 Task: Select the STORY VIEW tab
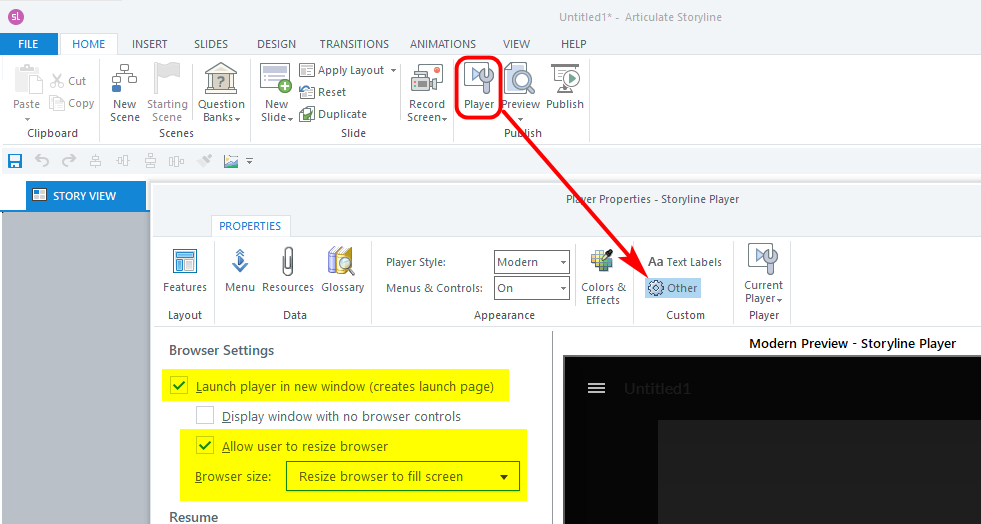(86, 196)
